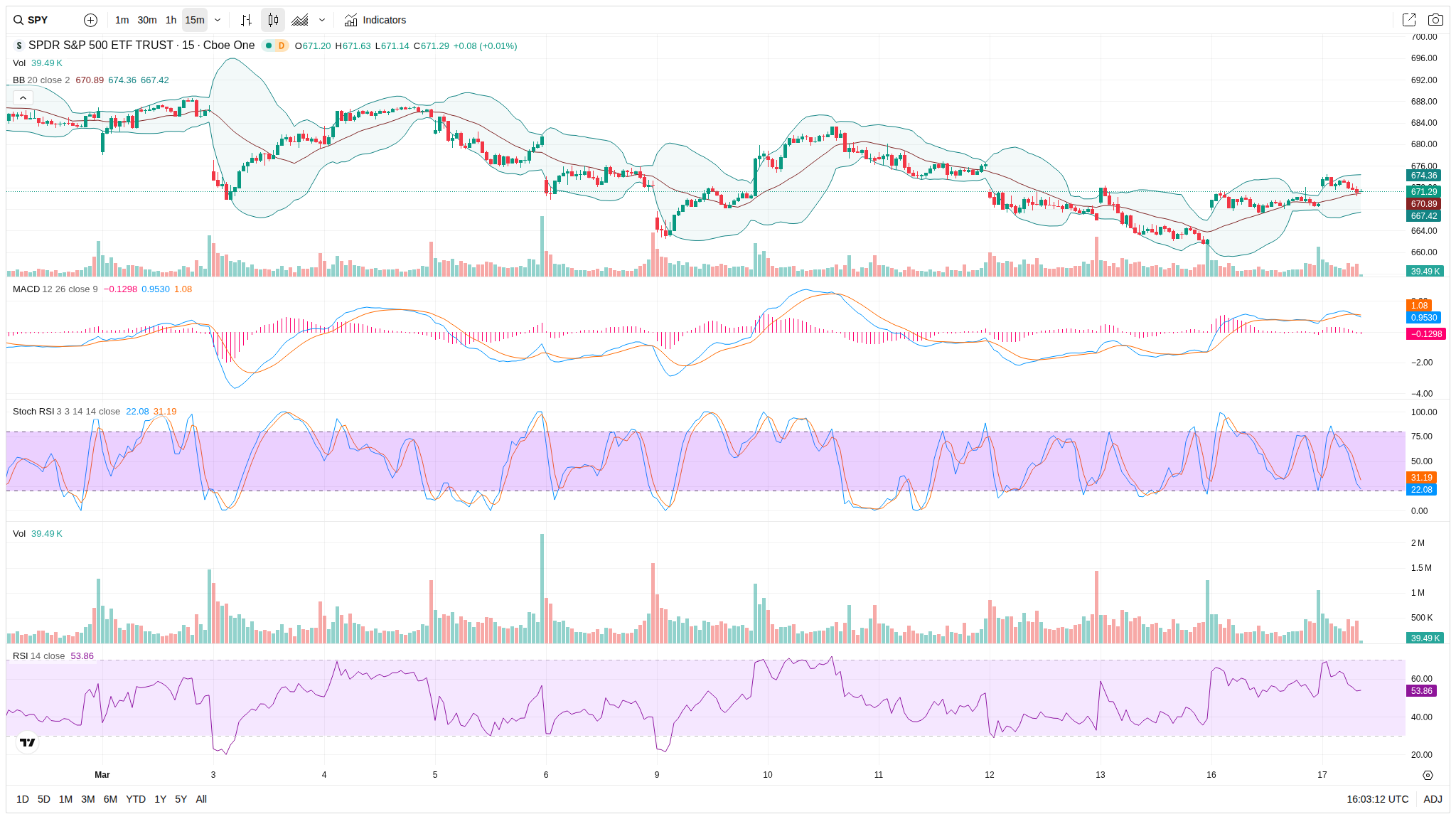Select the Area chart style icon

pyautogui.click(x=300, y=20)
